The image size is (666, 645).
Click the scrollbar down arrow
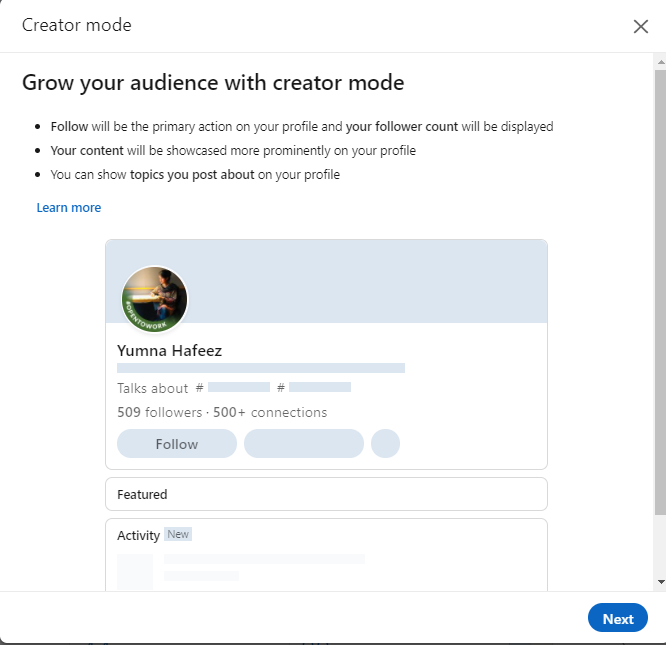click(x=660, y=582)
